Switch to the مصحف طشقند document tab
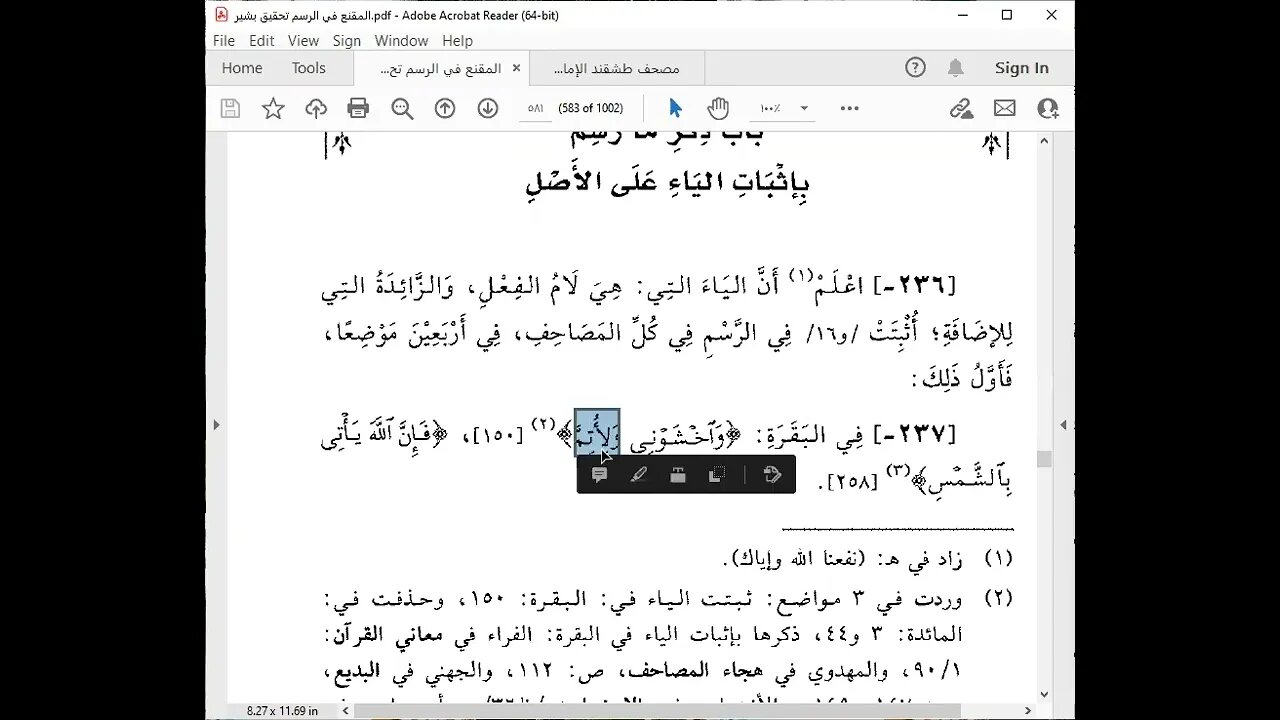This screenshot has width=1280, height=720. point(616,68)
